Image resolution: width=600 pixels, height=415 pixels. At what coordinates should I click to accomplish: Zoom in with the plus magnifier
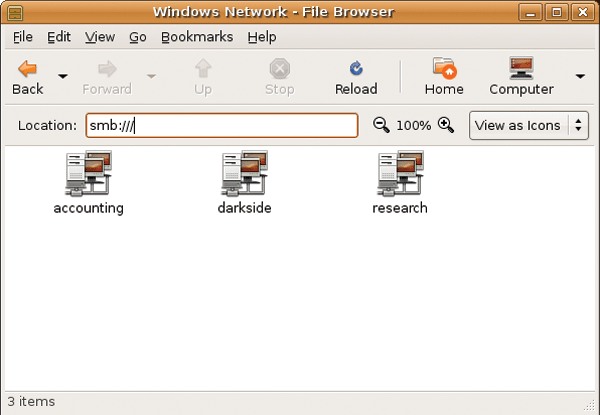pyautogui.click(x=446, y=125)
